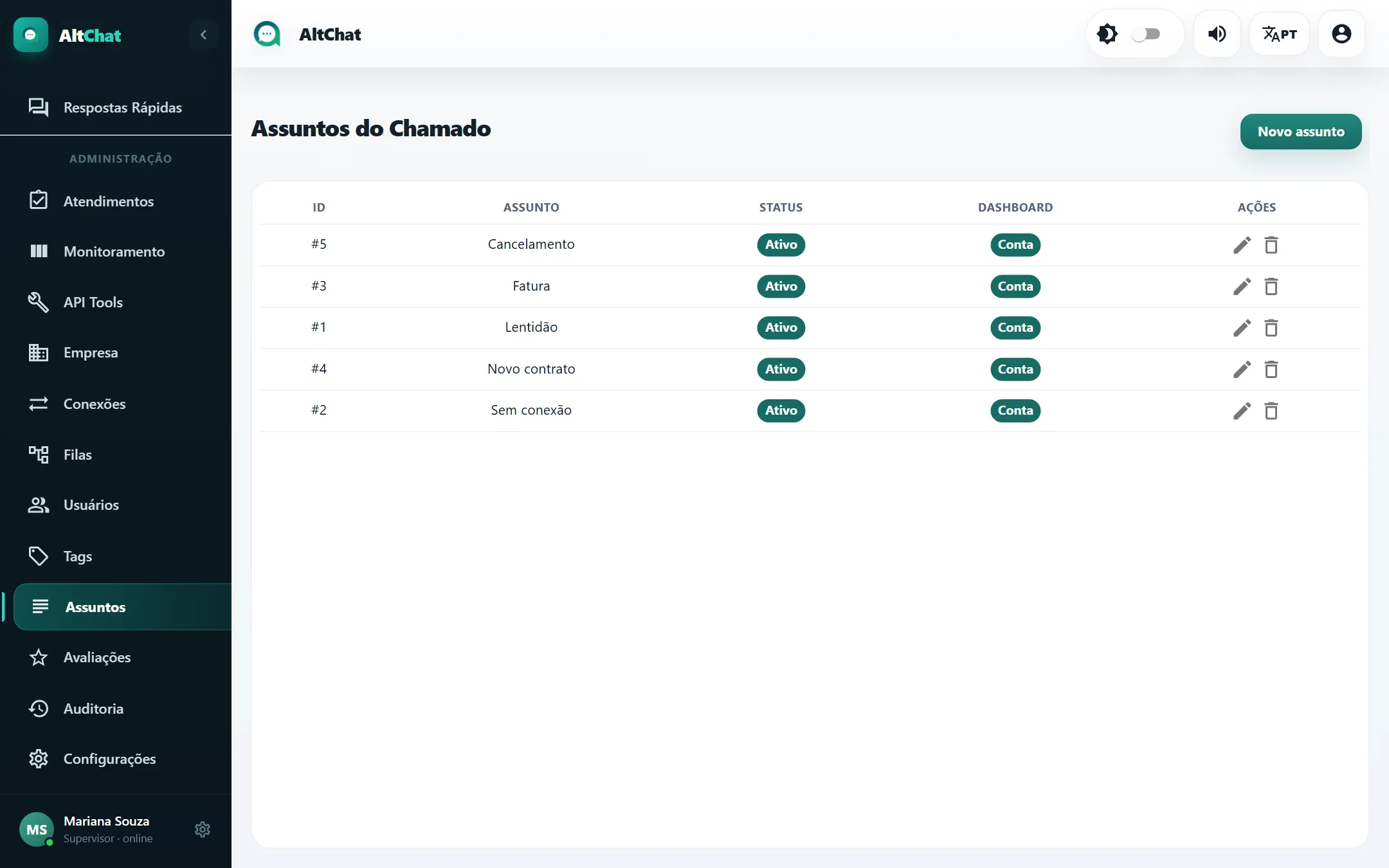Collapse the sidebar with chevron
This screenshot has height=868, width=1389.
point(203,35)
